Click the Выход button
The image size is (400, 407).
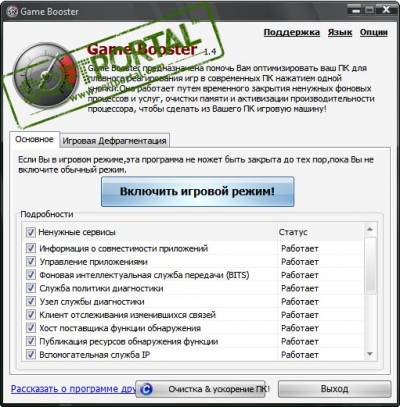[334, 389]
